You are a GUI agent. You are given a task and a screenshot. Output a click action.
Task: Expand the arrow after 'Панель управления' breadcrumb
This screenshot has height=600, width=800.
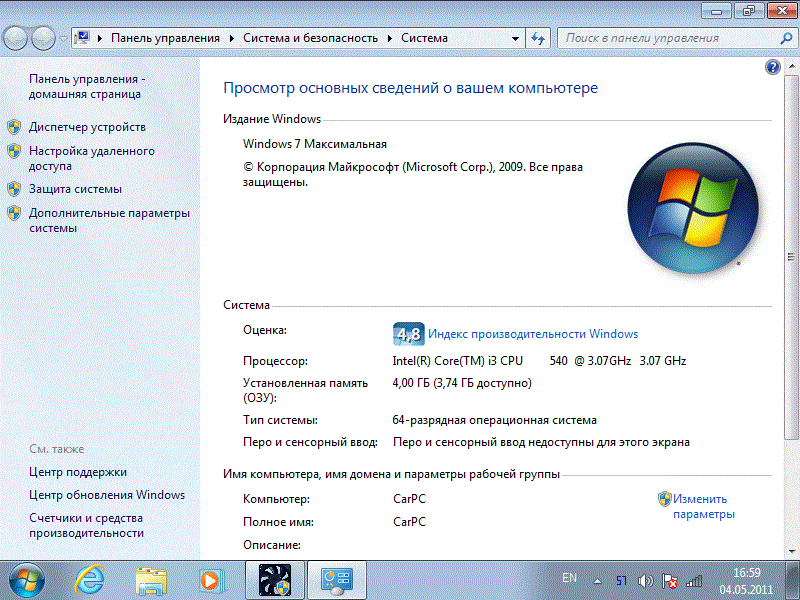point(231,38)
